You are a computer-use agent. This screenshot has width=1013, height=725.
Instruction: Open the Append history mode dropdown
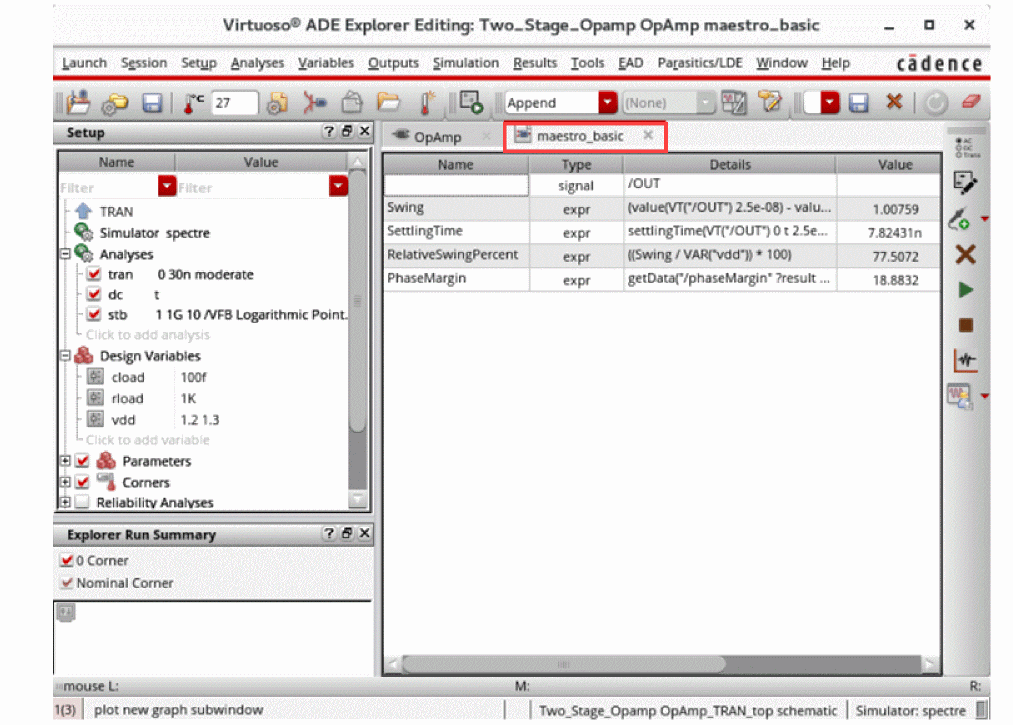(x=607, y=103)
